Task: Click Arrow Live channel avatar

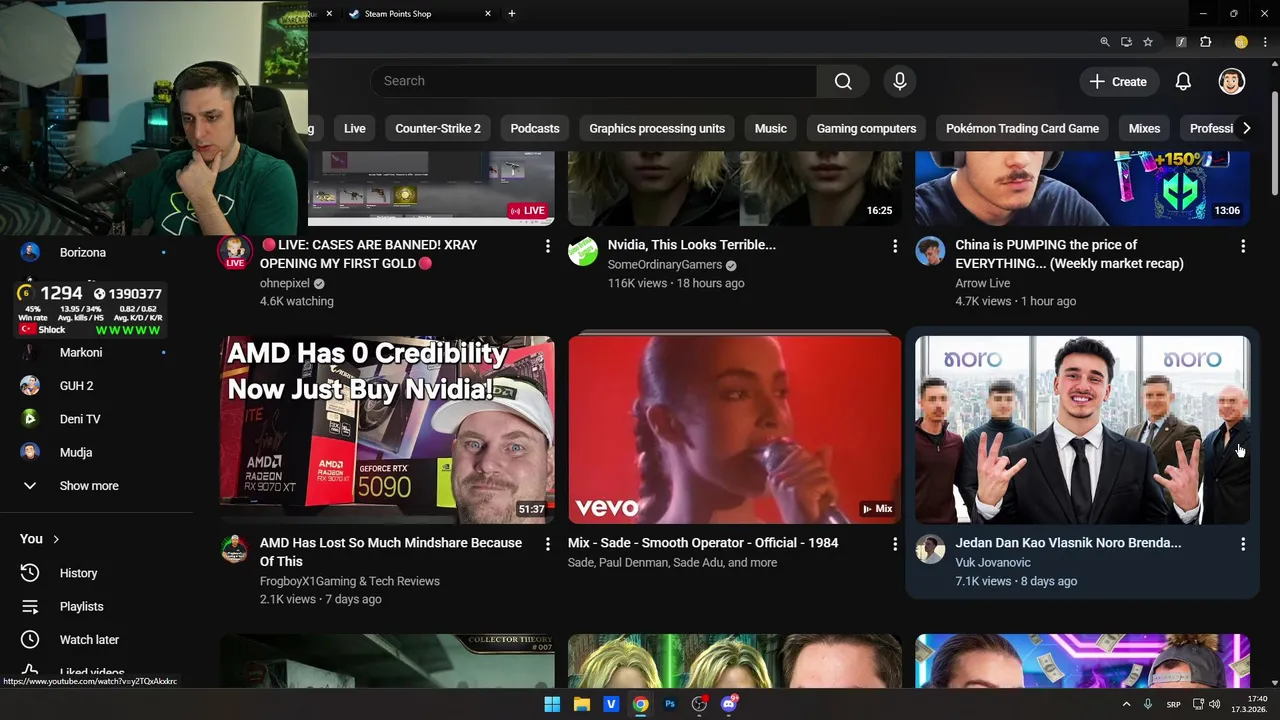Action: 930,251
